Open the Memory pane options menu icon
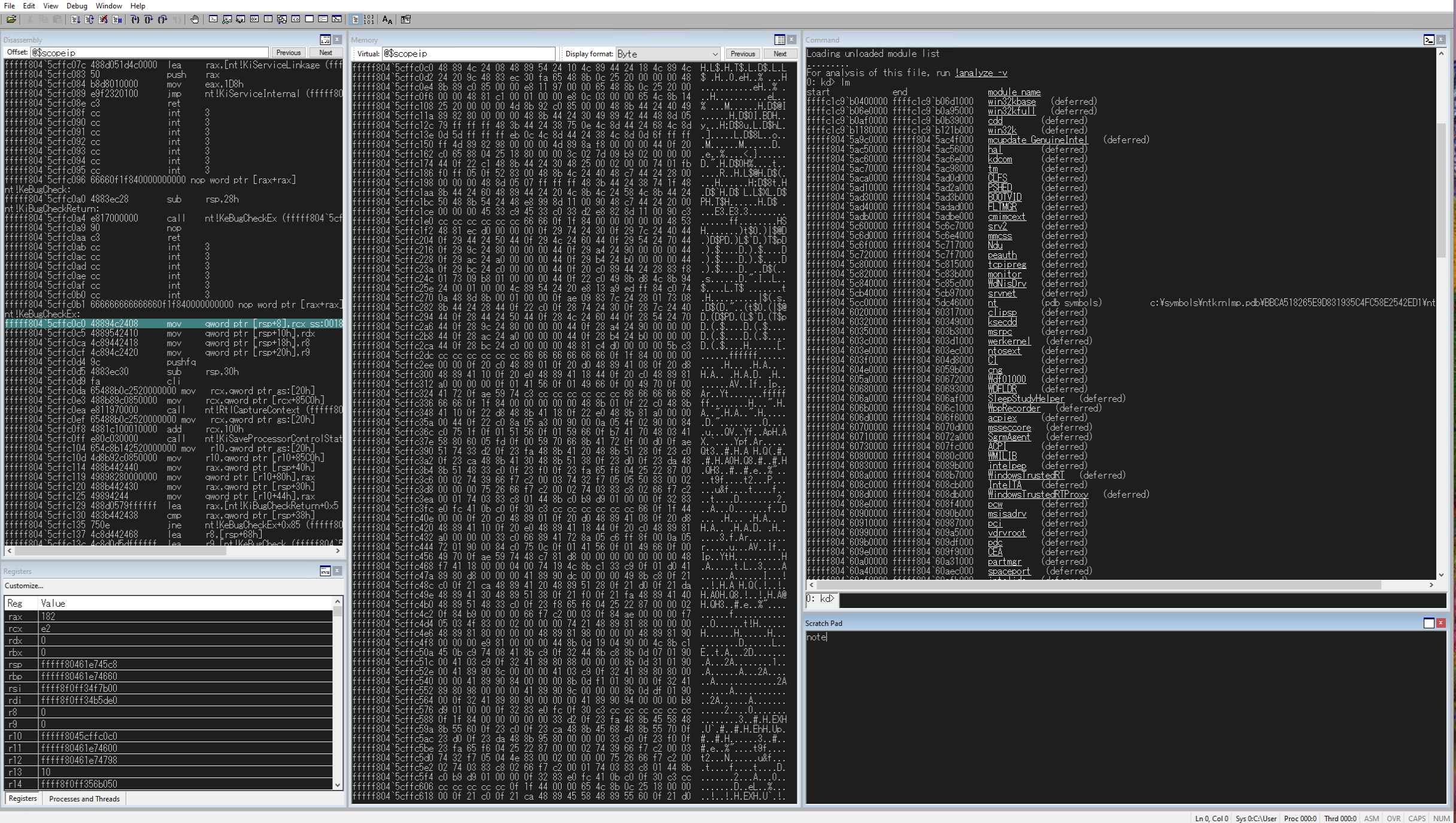The image size is (1456, 823). (x=779, y=40)
